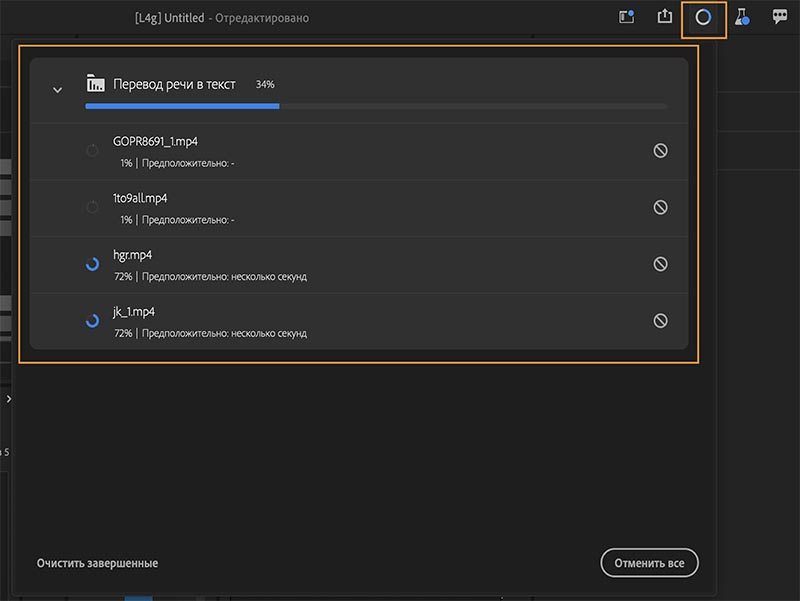The height and width of the screenshot is (601, 800).
Task: Open the beta flask icon
Action: click(742, 17)
